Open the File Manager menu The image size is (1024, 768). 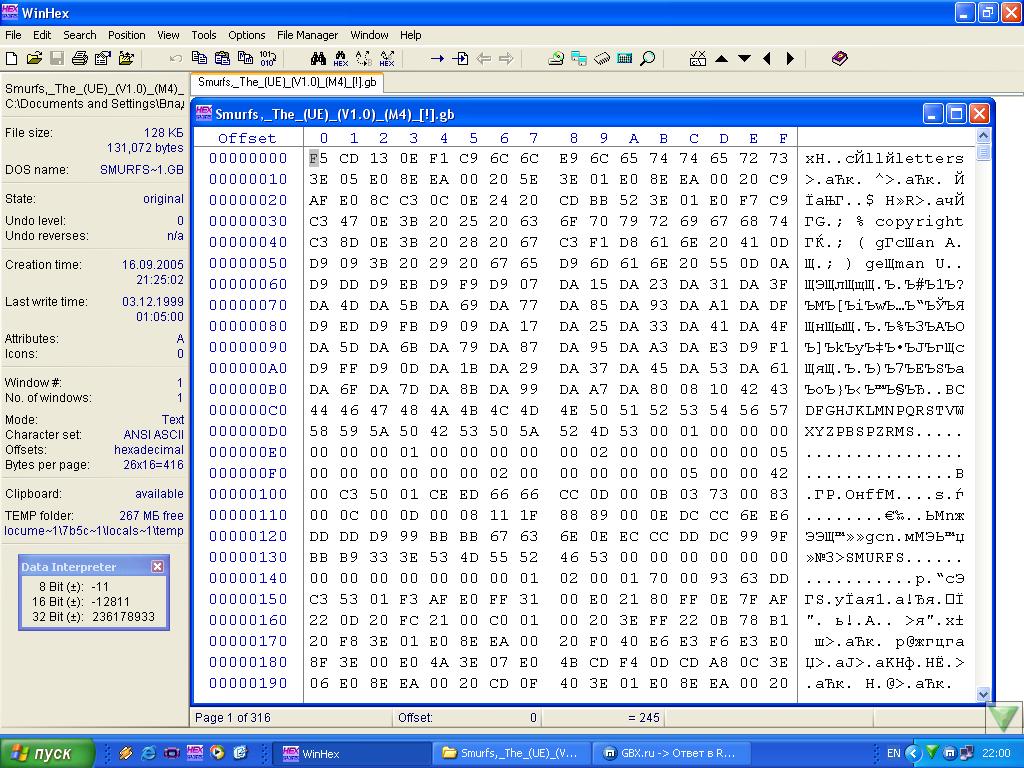click(x=308, y=35)
